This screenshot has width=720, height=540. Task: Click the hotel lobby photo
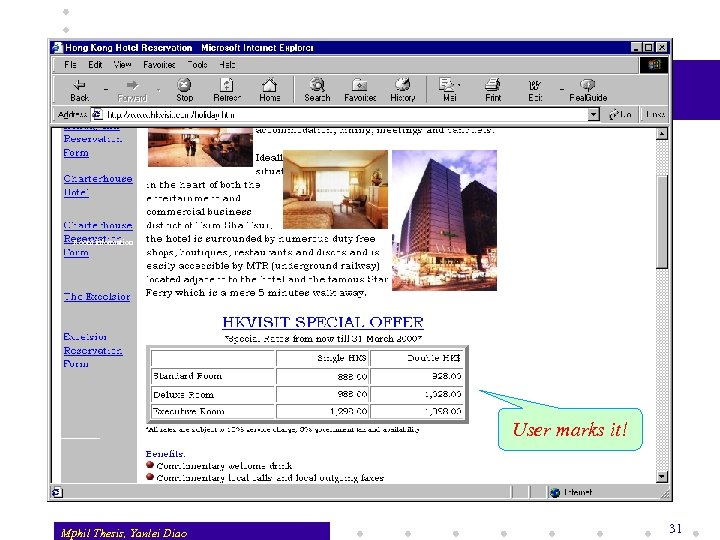tap(200, 147)
